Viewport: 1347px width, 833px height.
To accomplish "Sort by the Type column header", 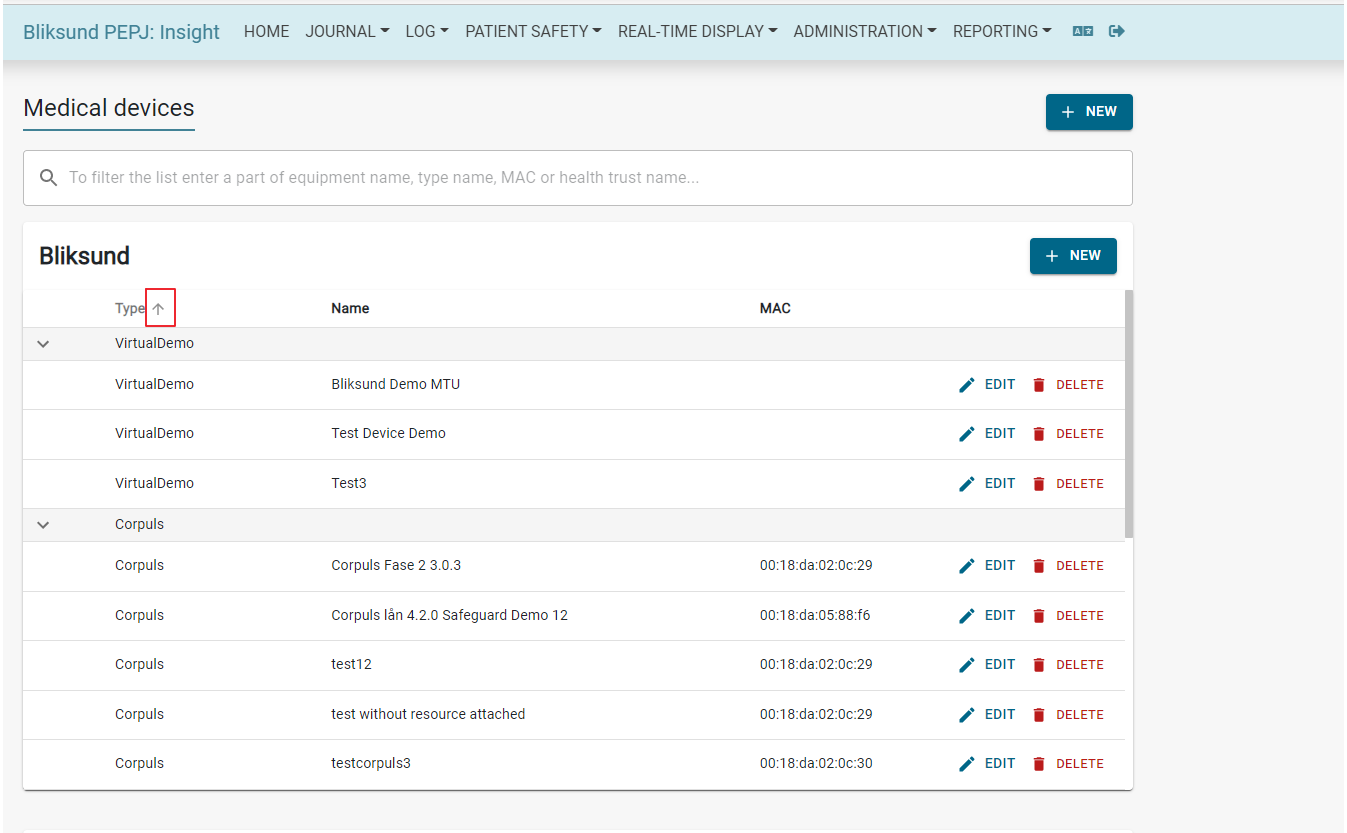I will 130,309.
